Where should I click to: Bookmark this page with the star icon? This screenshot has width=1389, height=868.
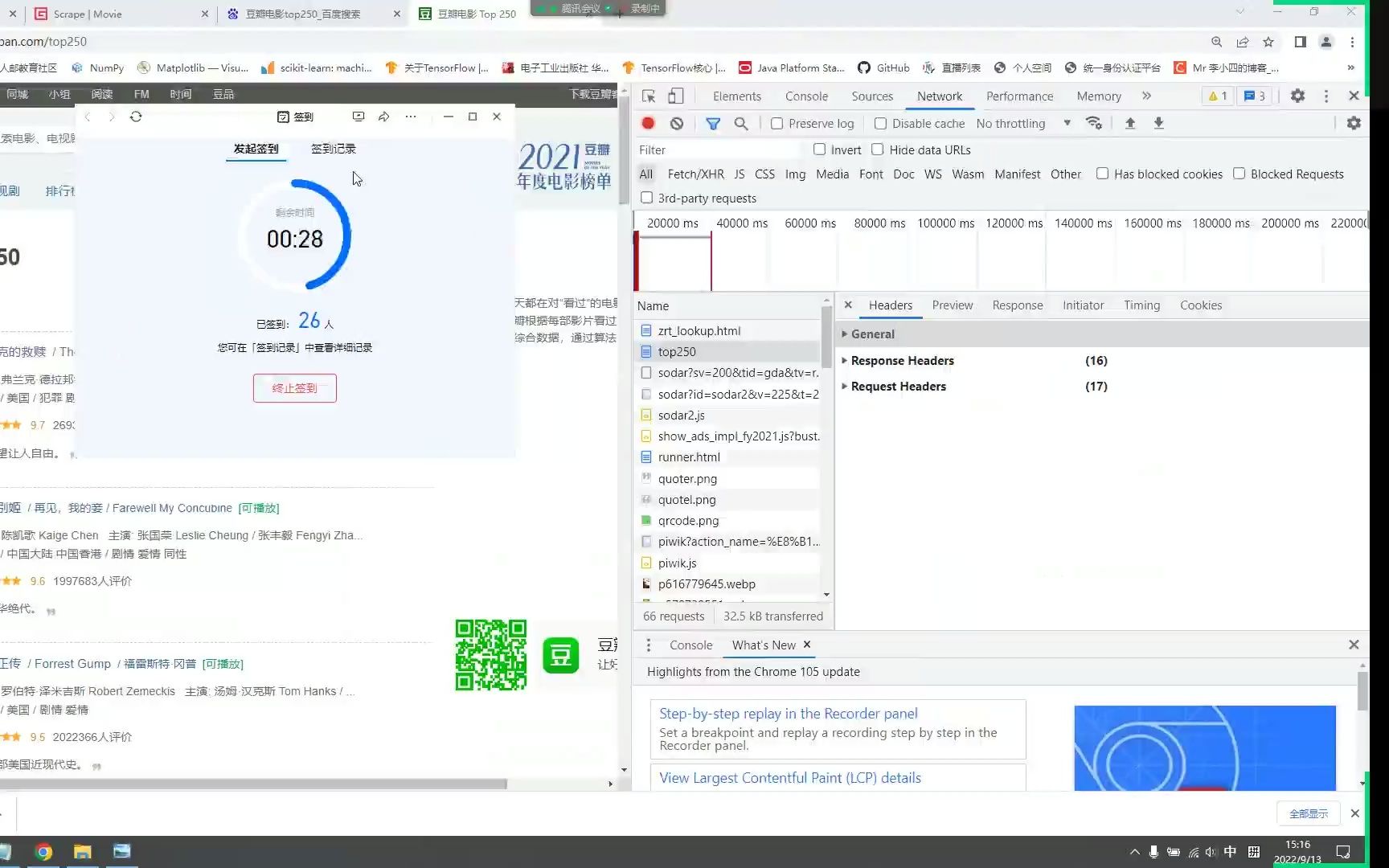(1268, 42)
